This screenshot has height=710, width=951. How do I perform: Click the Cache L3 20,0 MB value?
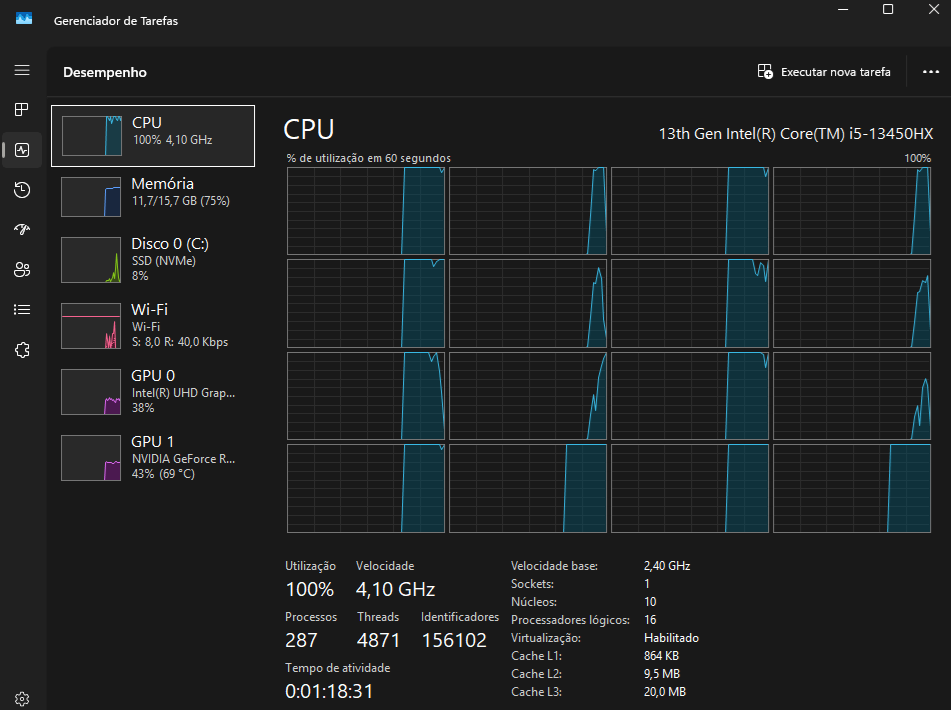(665, 692)
